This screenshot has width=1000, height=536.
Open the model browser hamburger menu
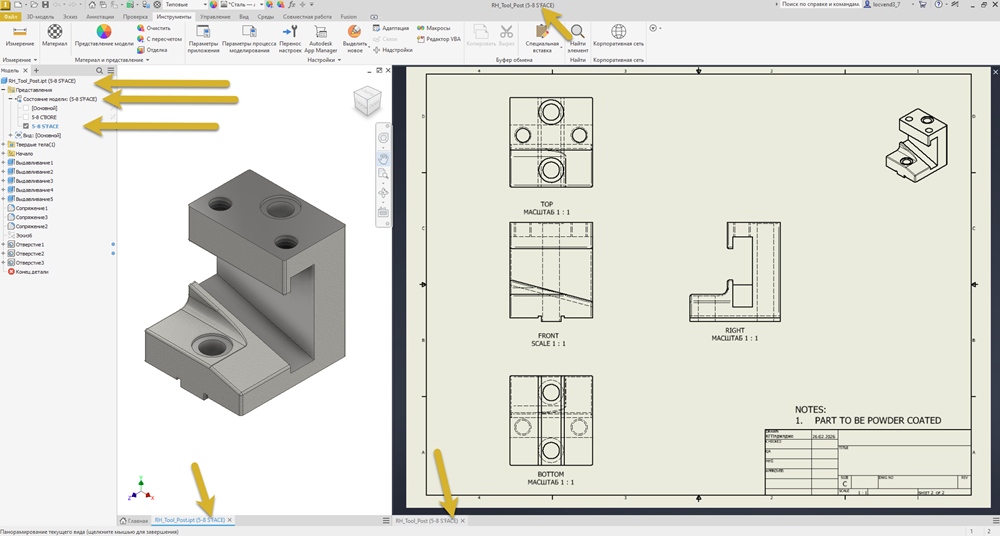tap(111, 70)
